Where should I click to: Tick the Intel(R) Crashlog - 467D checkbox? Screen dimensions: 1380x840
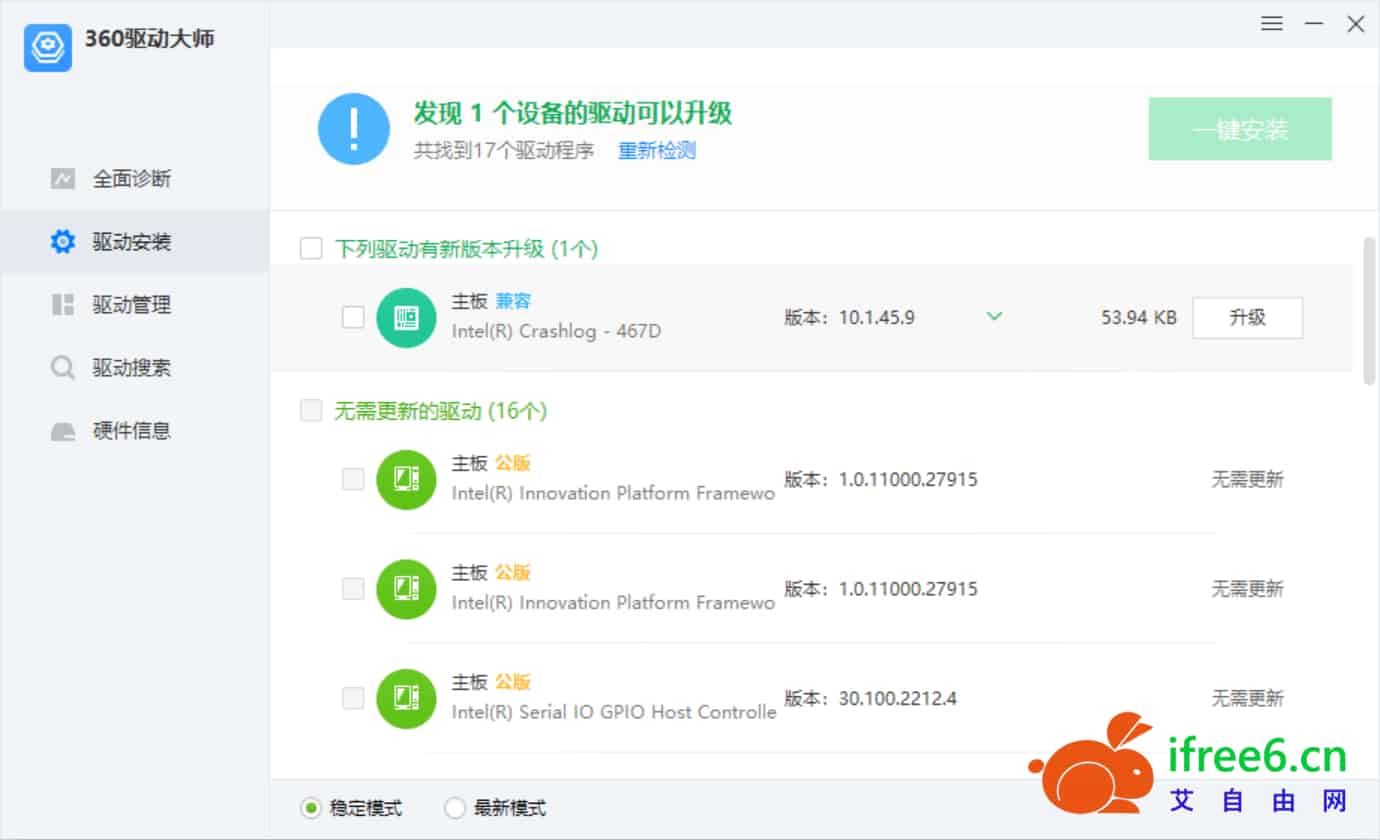pyautogui.click(x=353, y=317)
